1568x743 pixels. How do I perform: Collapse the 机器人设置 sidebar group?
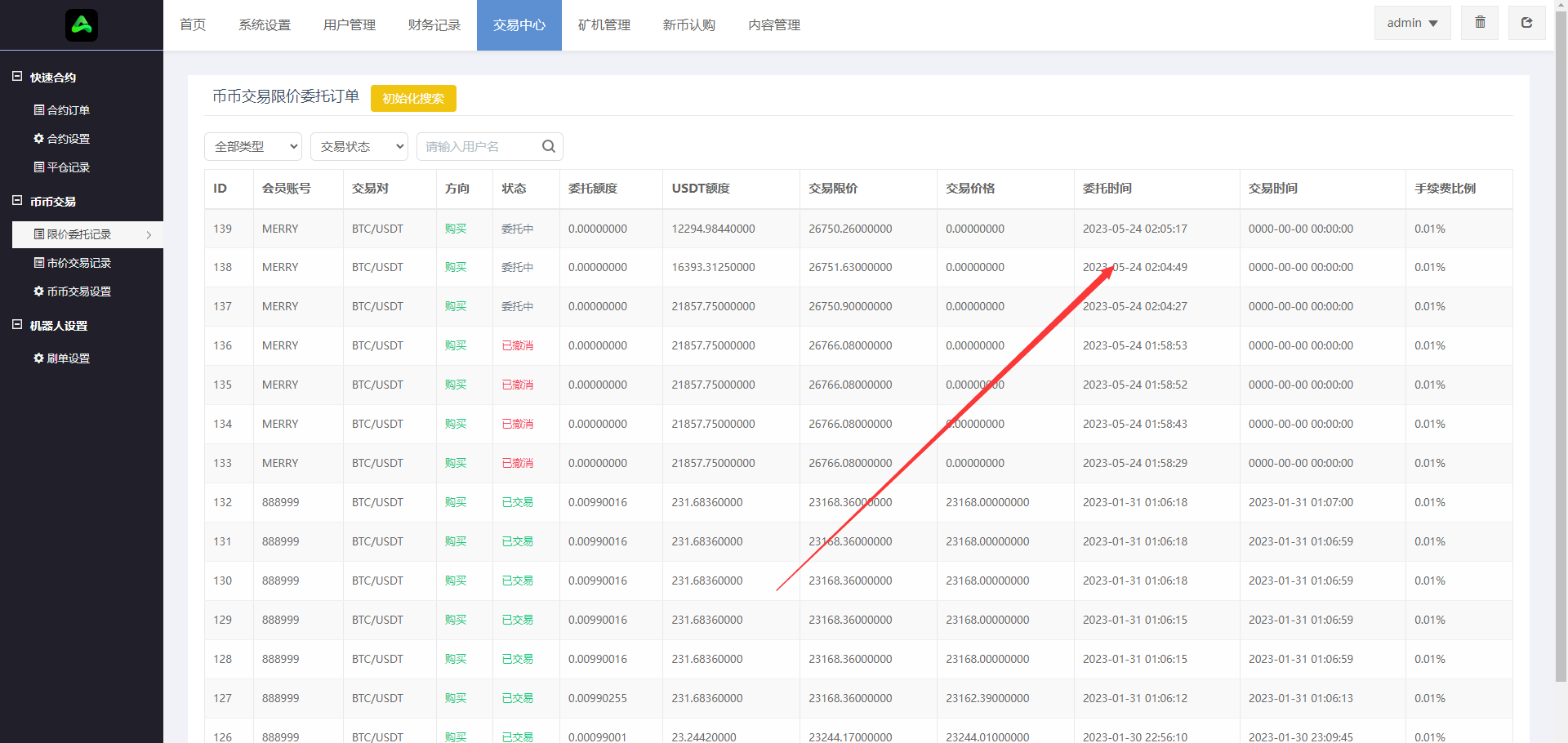tap(17, 325)
